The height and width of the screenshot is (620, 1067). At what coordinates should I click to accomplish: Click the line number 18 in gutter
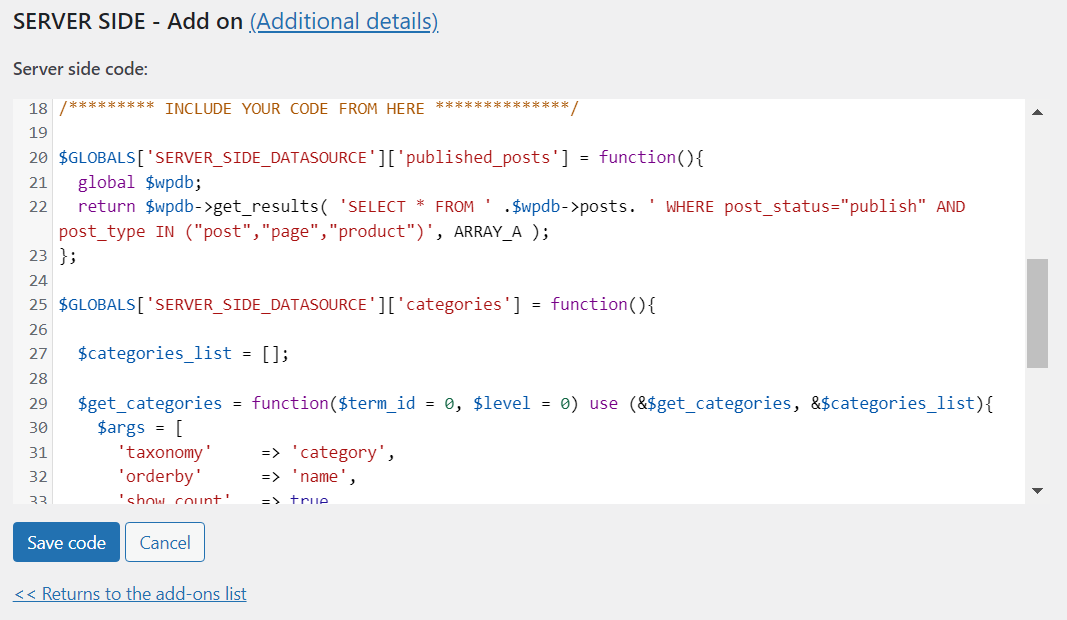click(38, 108)
